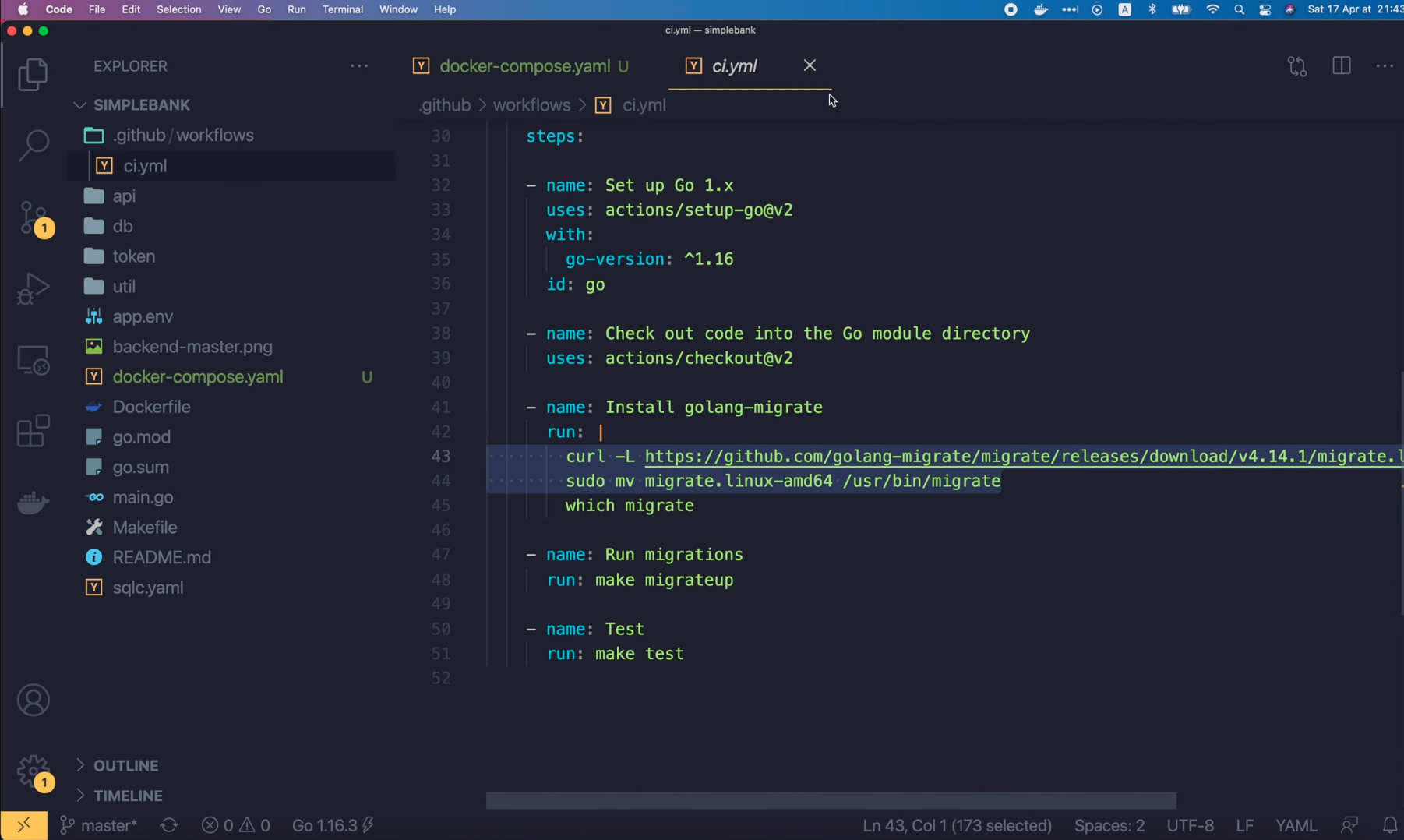
Task: Open the Apple menu
Action: (23, 9)
